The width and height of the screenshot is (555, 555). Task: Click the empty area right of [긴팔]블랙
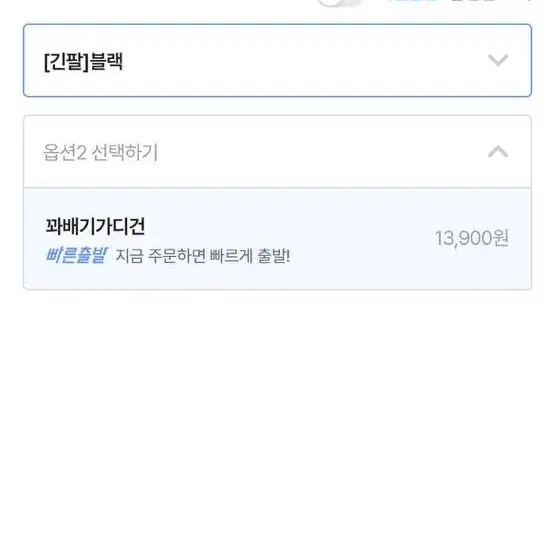(304, 61)
